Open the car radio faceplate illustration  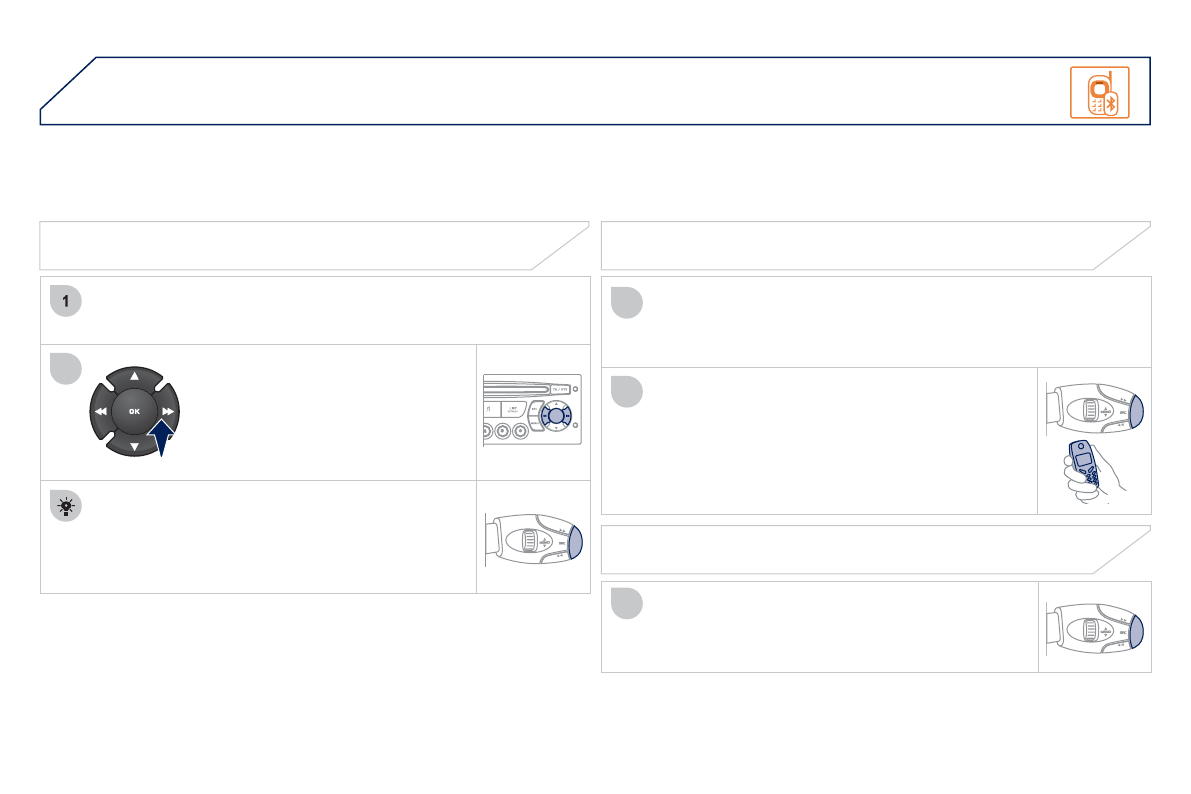pos(533,412)
